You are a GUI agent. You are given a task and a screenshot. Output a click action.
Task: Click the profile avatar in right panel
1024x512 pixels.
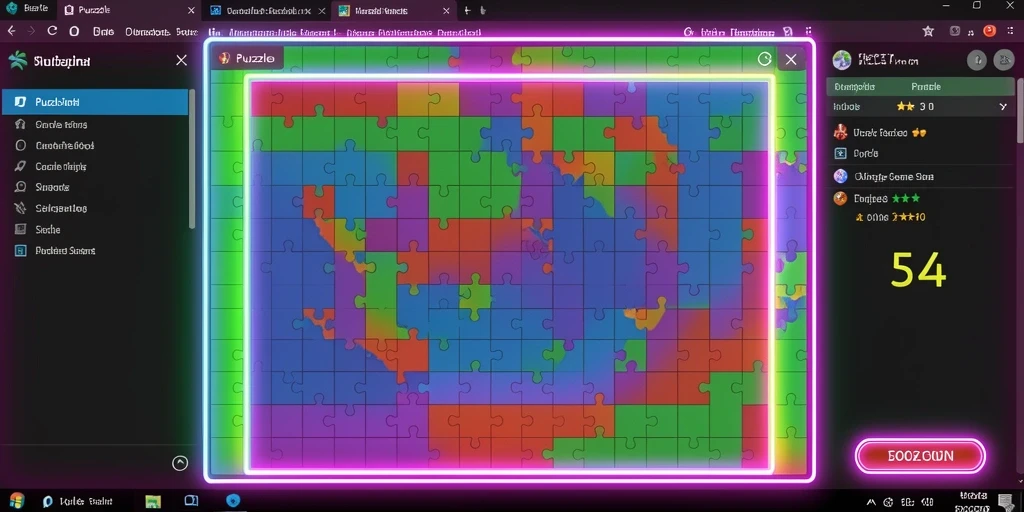click(x=842, y=60)
